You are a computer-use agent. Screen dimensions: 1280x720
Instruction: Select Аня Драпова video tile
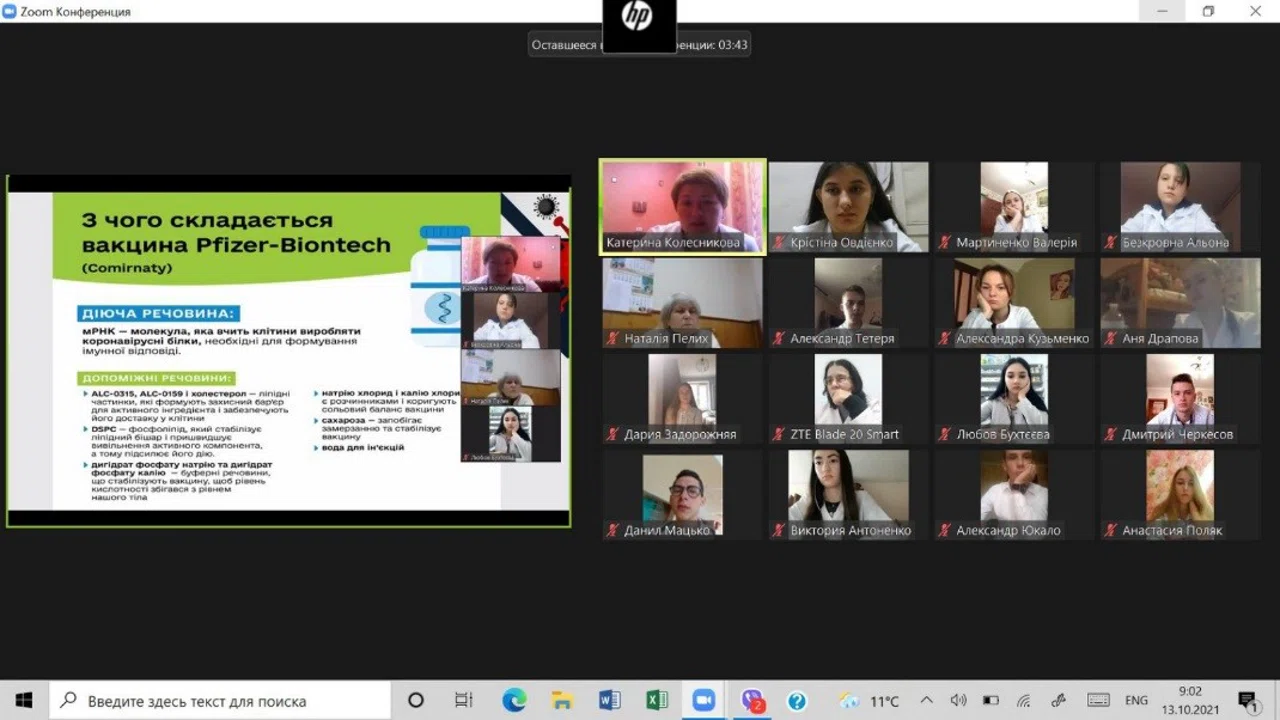(x=1180, y=303)
